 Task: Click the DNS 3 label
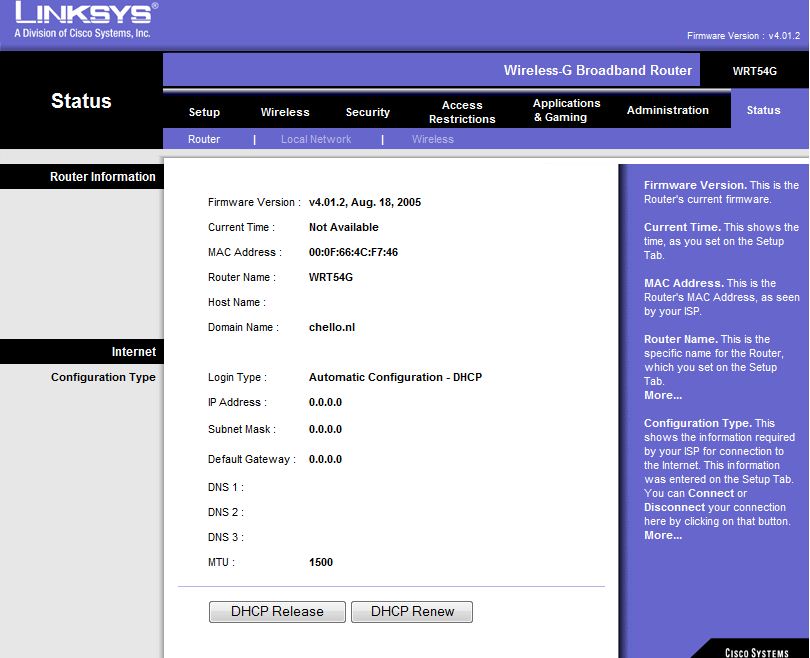(226, 537)
